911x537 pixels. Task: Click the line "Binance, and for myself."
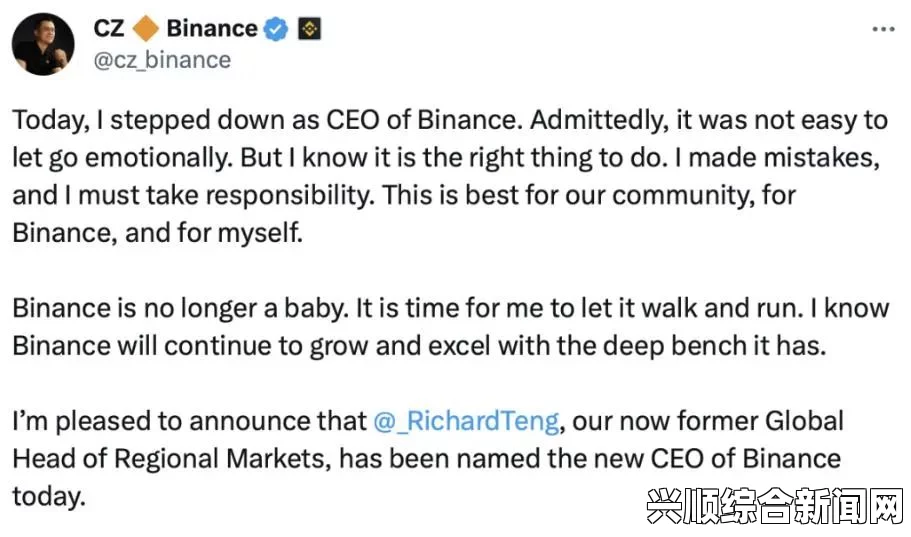click(157, 233)
